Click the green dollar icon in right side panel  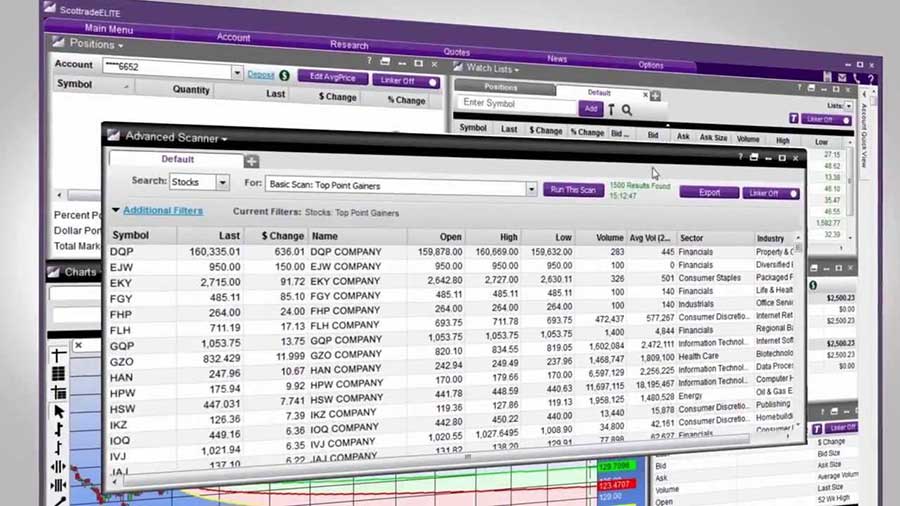[813, 285]
